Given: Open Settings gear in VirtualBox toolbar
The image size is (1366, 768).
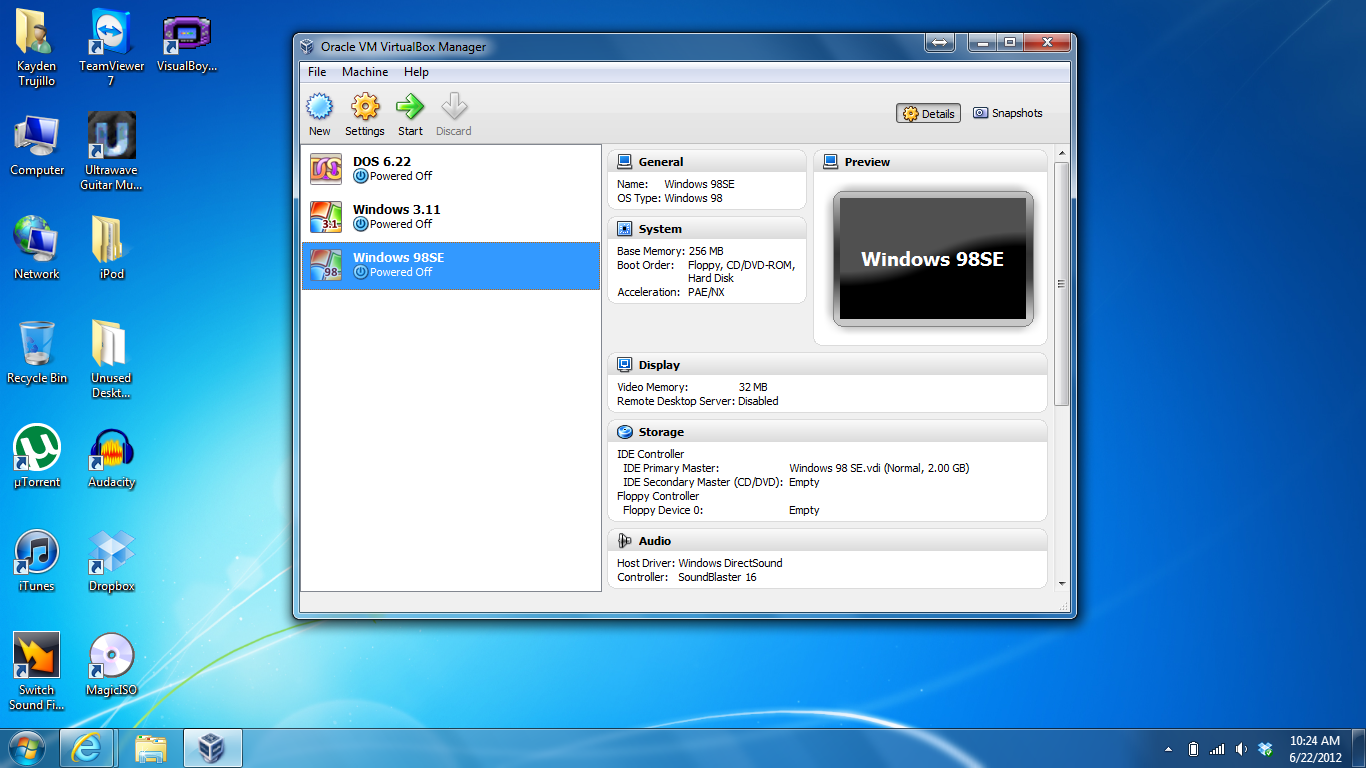Looking at the screenshot, I should [365, 107].
